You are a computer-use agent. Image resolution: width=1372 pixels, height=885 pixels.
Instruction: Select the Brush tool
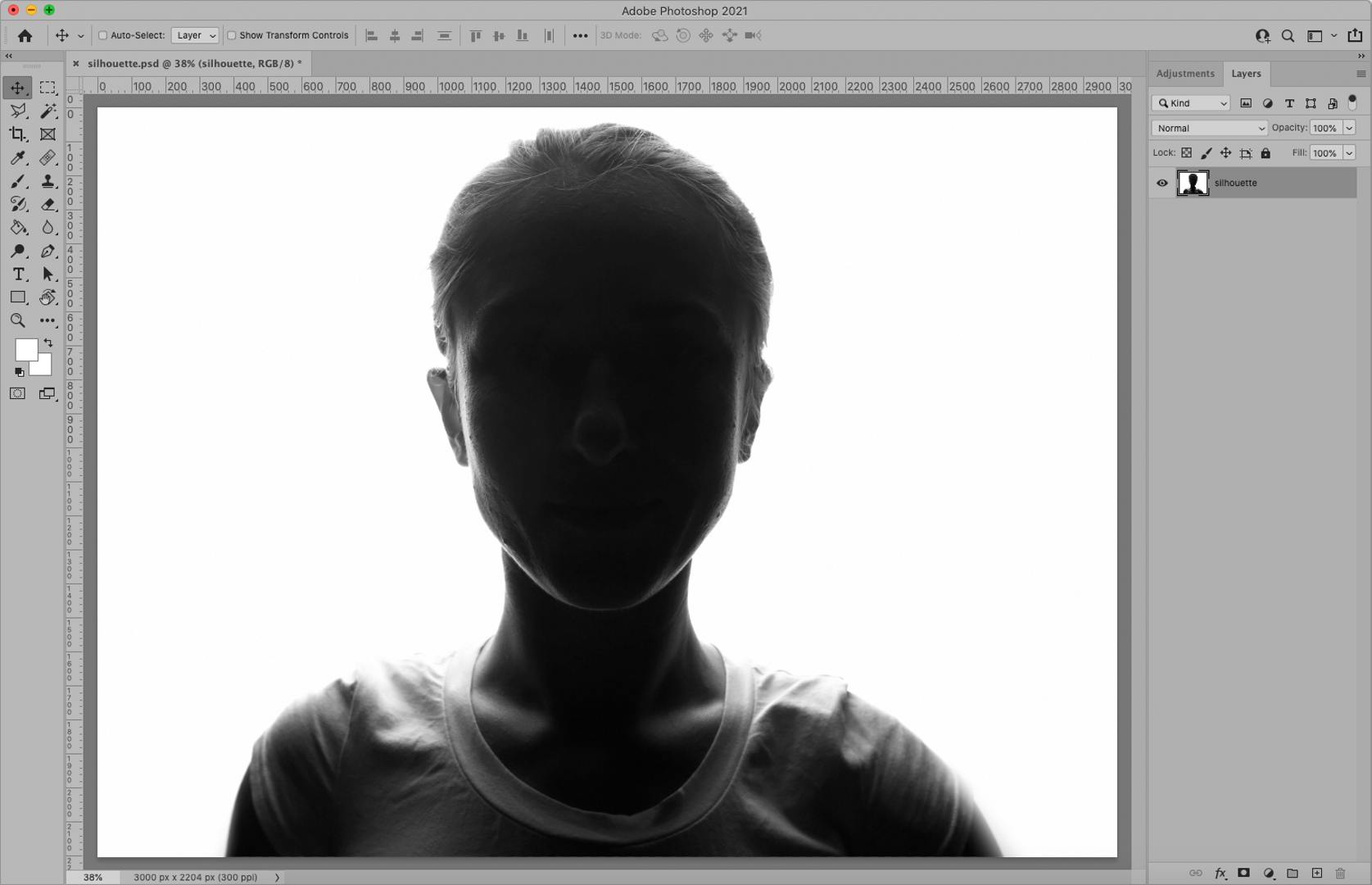[x=18, y=181]
